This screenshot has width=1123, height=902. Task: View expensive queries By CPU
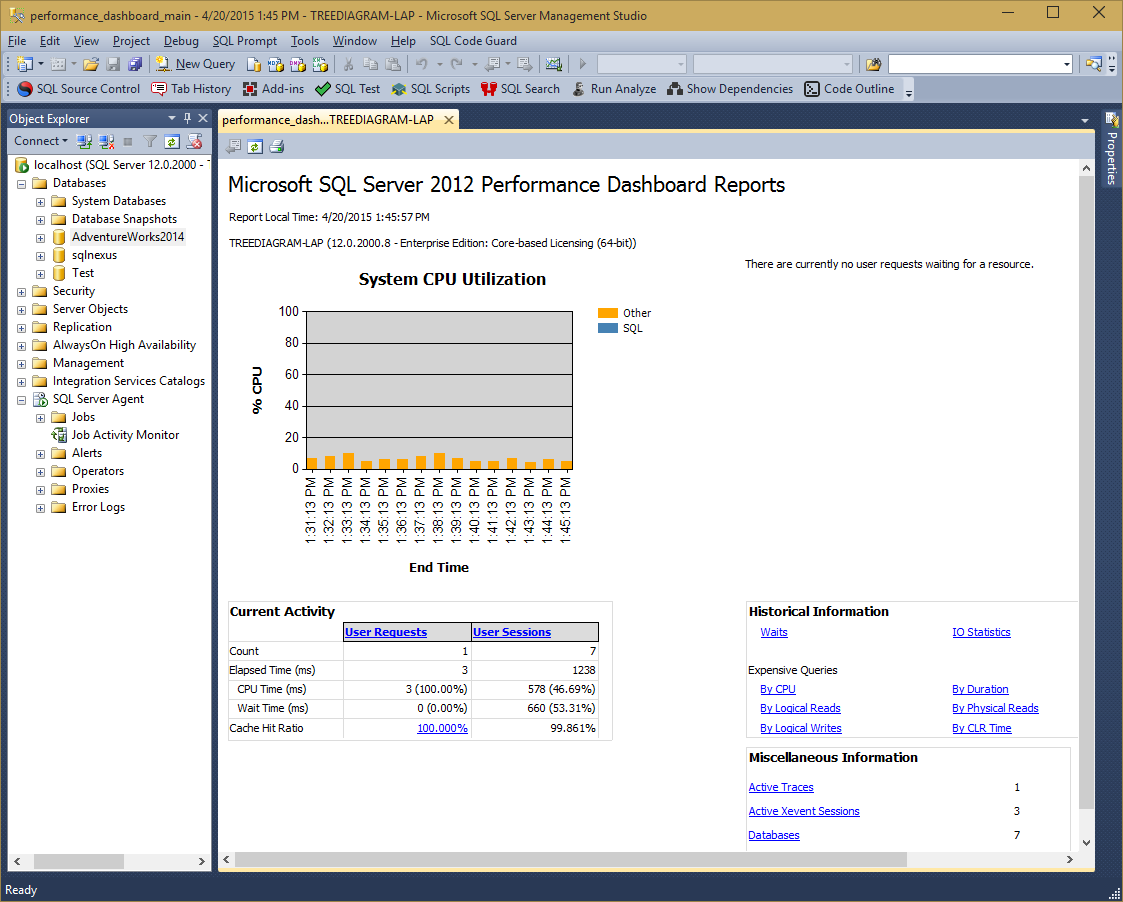777,689
